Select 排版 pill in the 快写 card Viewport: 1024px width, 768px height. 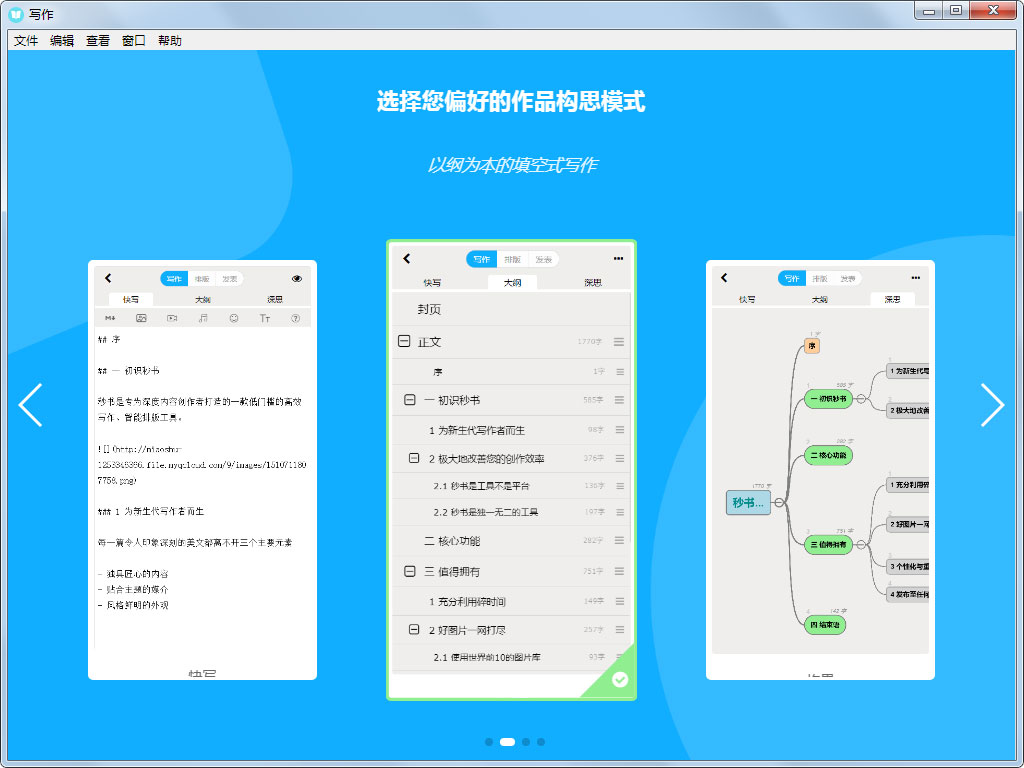click(x=202, y=279)
